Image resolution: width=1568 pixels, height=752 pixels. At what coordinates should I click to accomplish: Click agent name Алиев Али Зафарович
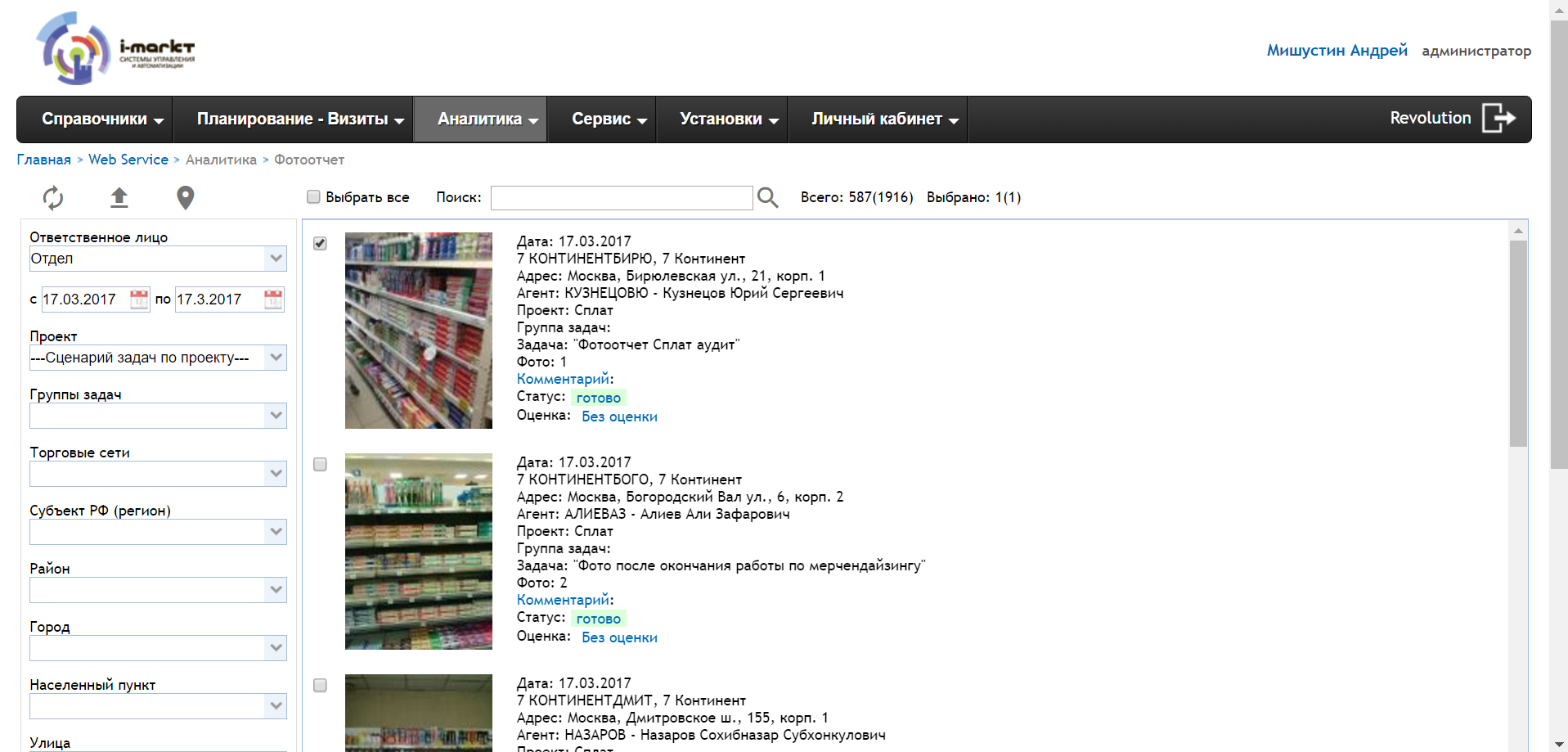(715, 514)
